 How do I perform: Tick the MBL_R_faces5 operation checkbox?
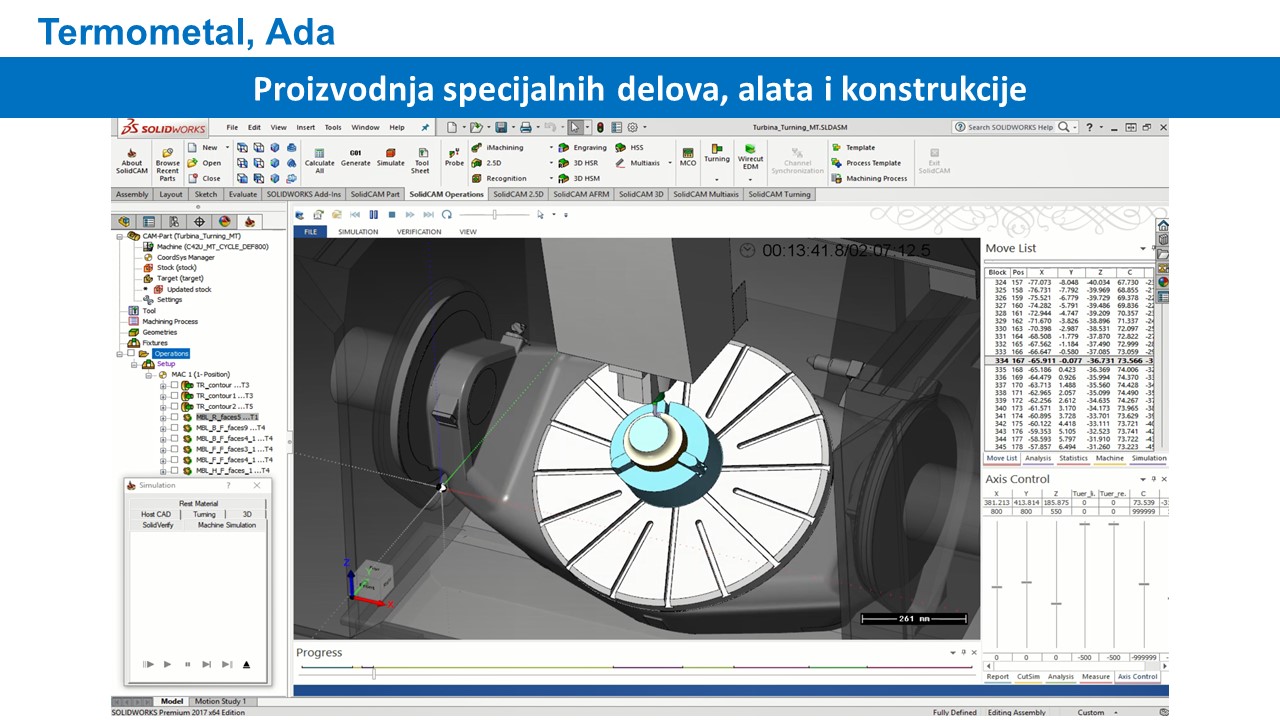(x=175, y=417)
